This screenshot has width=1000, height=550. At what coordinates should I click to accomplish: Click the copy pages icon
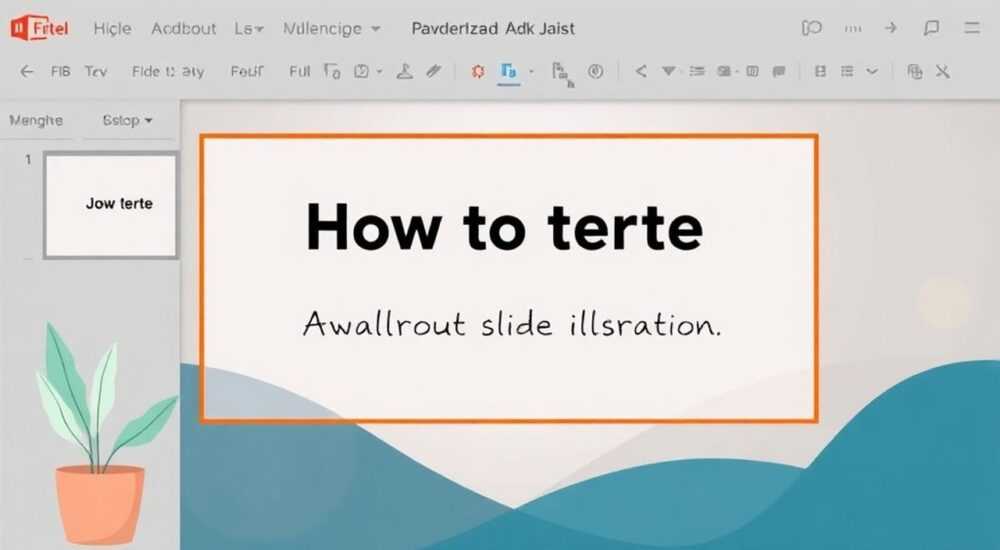point(915,71)
